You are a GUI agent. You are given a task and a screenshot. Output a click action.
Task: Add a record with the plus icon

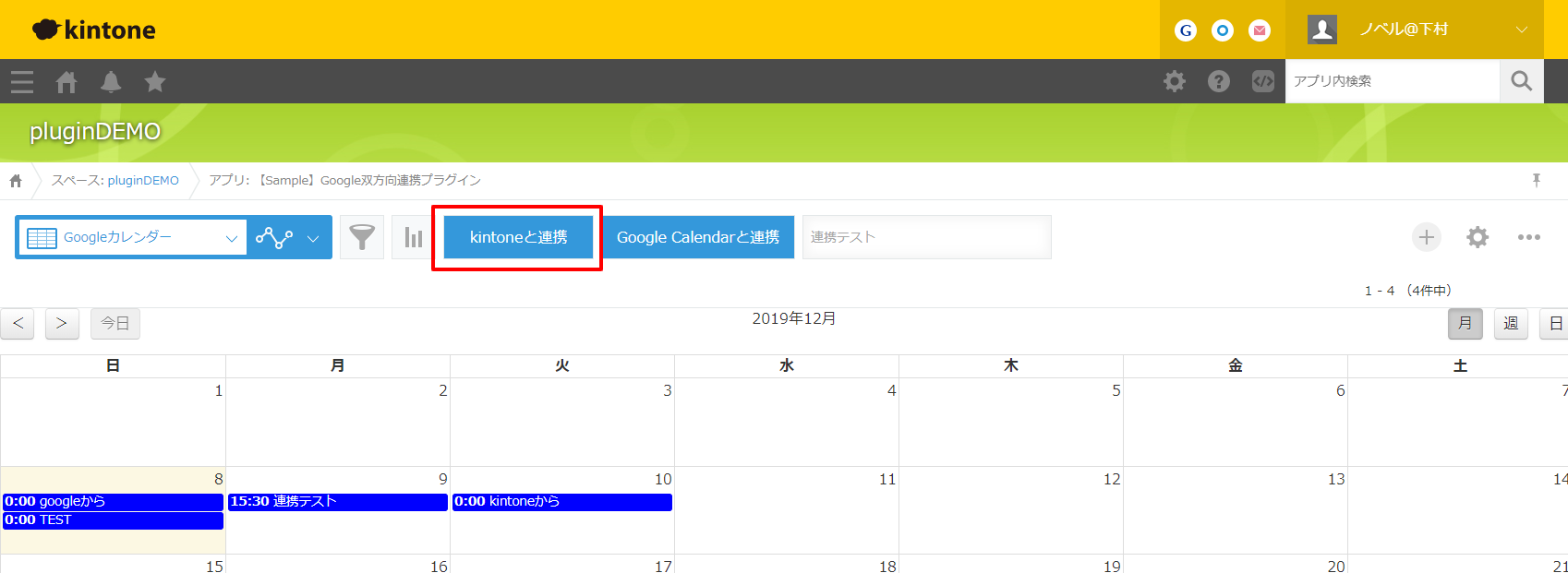pos(1427,237)
